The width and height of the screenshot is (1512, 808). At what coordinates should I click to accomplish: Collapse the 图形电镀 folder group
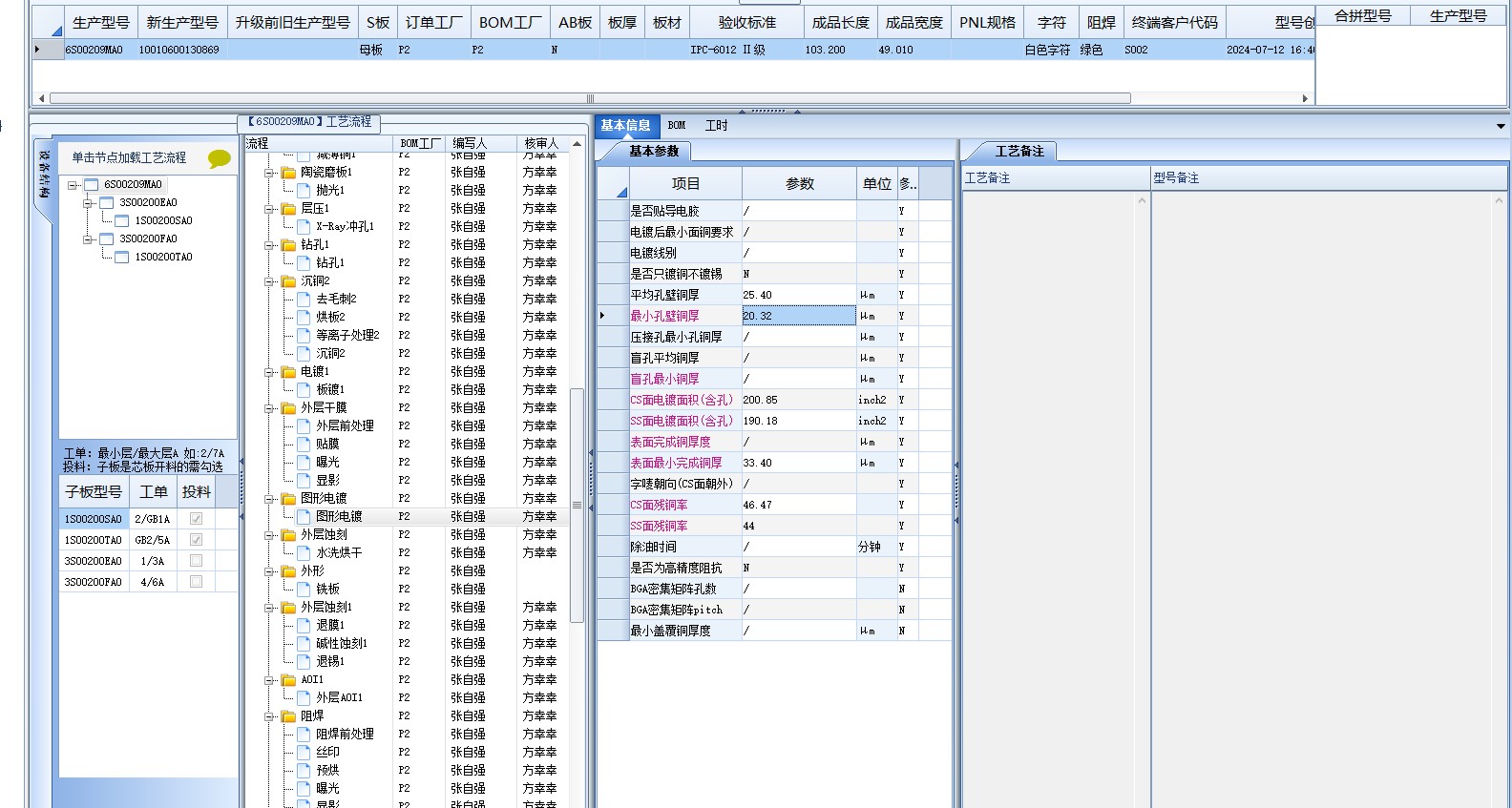(270, 499)
